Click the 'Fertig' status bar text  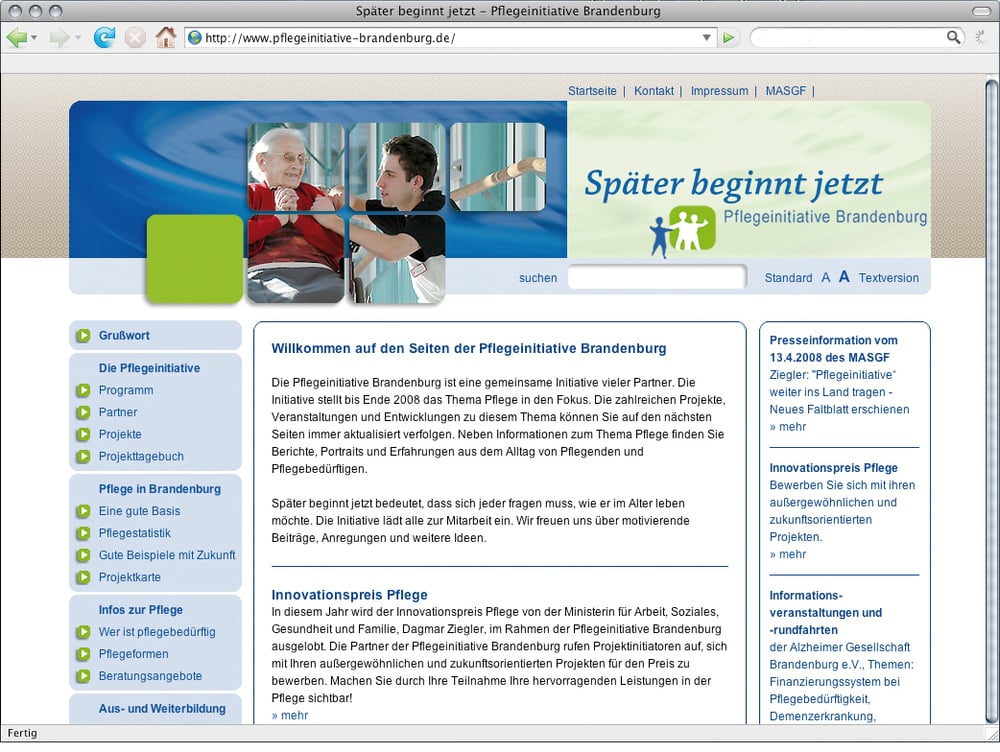[x=22, y=733]
